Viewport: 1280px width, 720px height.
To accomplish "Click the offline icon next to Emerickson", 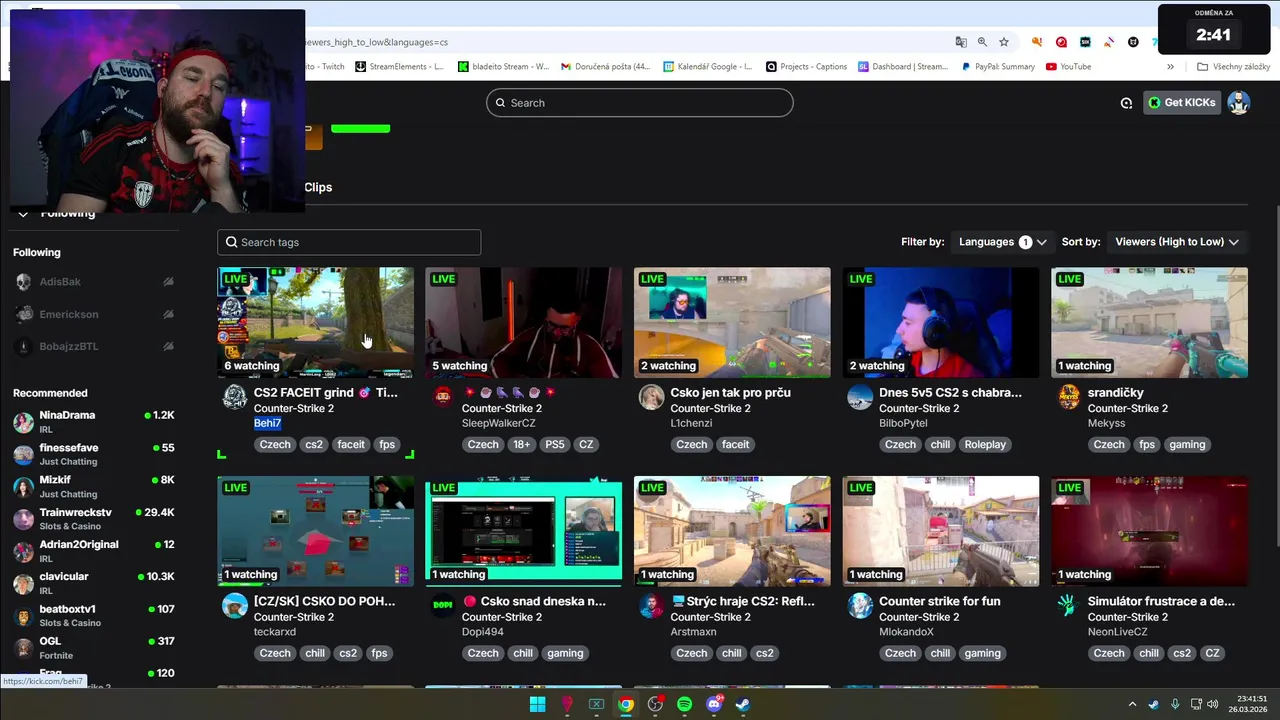I will click(168, 315).
